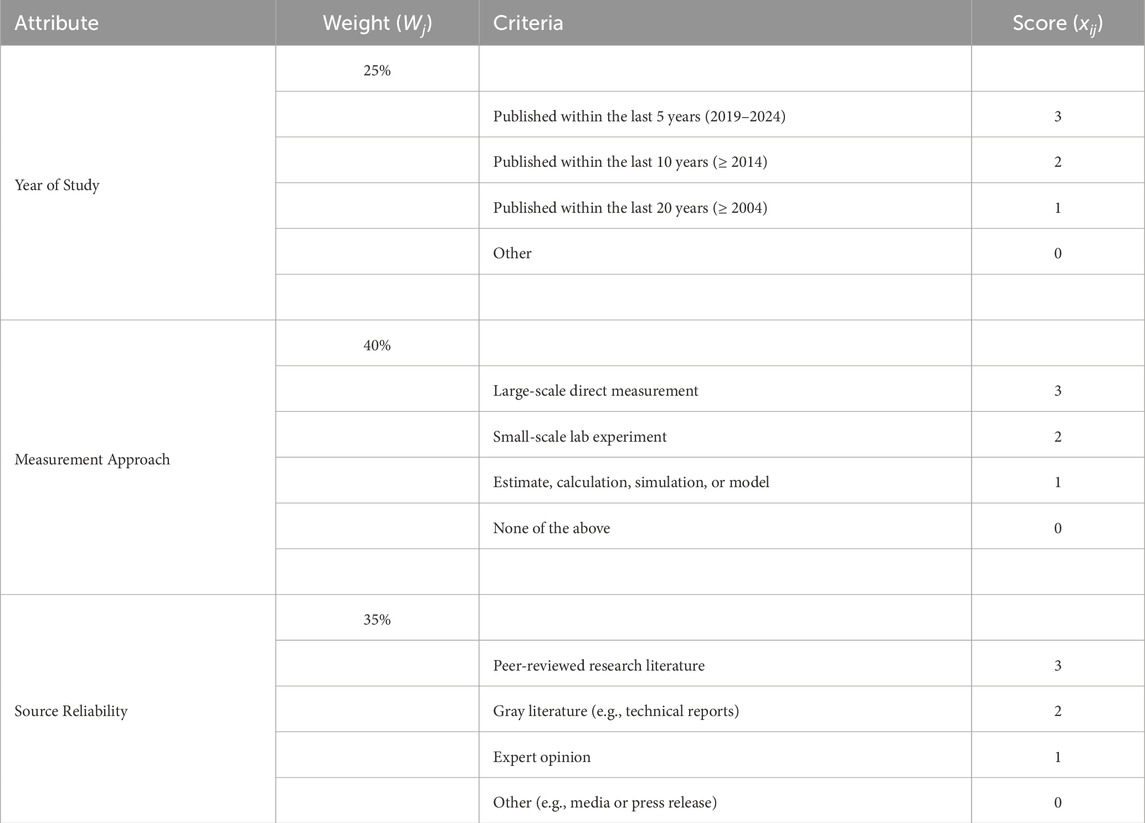Click the Weight column header
The width and height of the screenshot is (1145, 823).
click(377, 23)
